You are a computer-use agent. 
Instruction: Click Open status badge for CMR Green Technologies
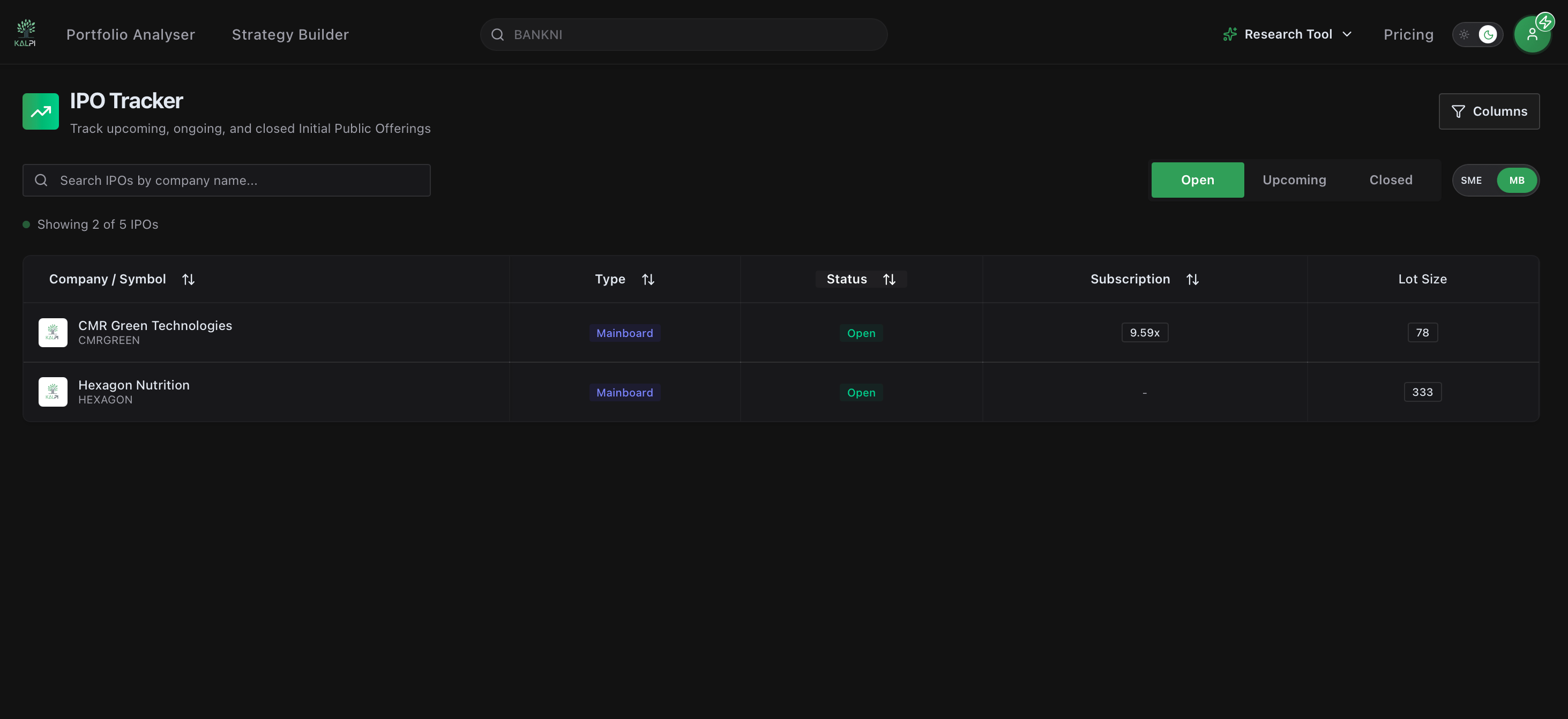(x=861, y=333)
